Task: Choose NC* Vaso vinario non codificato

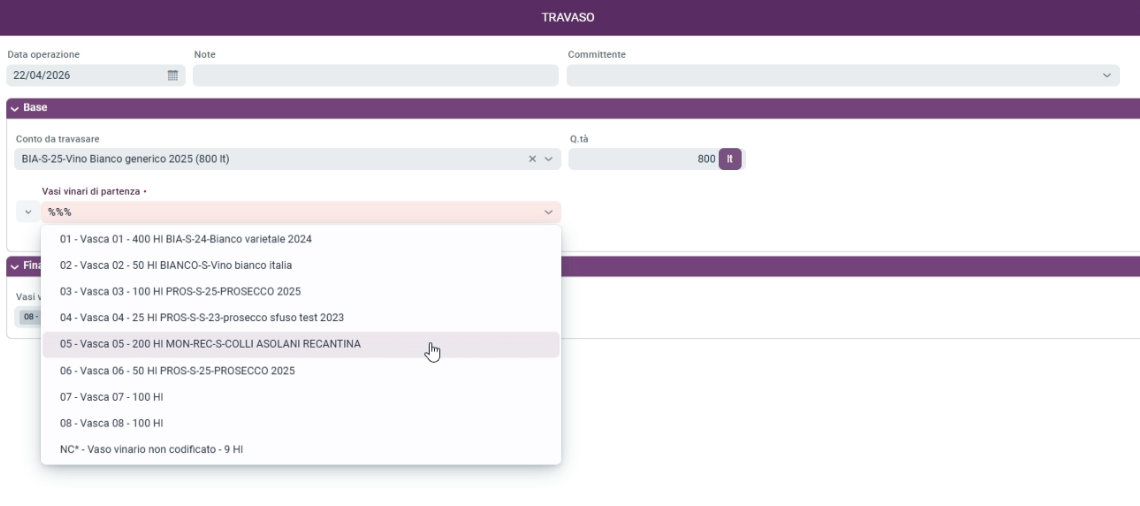Action: [301, 450]
